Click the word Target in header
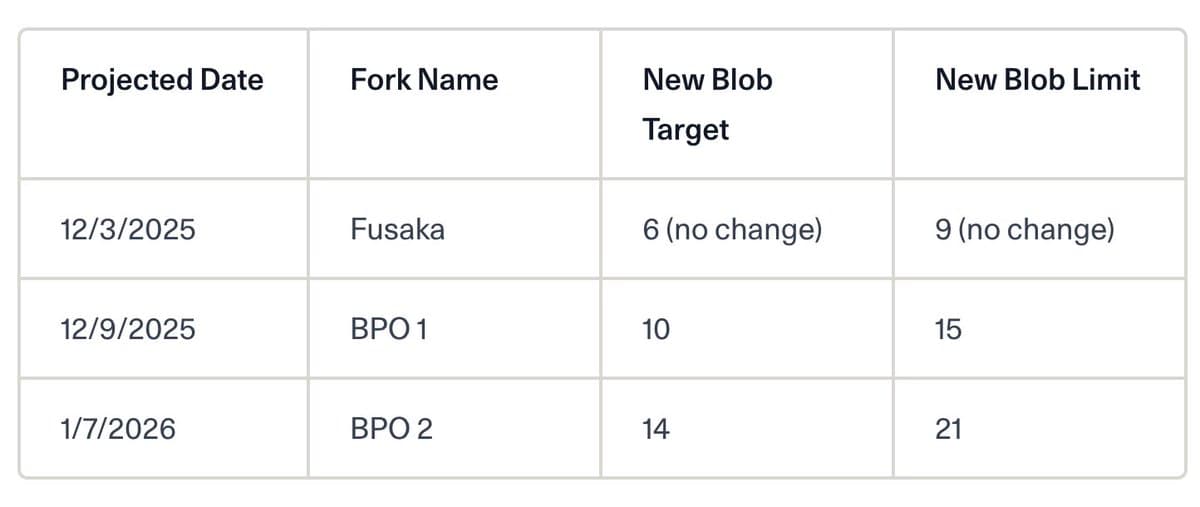Image resolution: width=1200 pixels, height=507 pixels. (685, 130)
